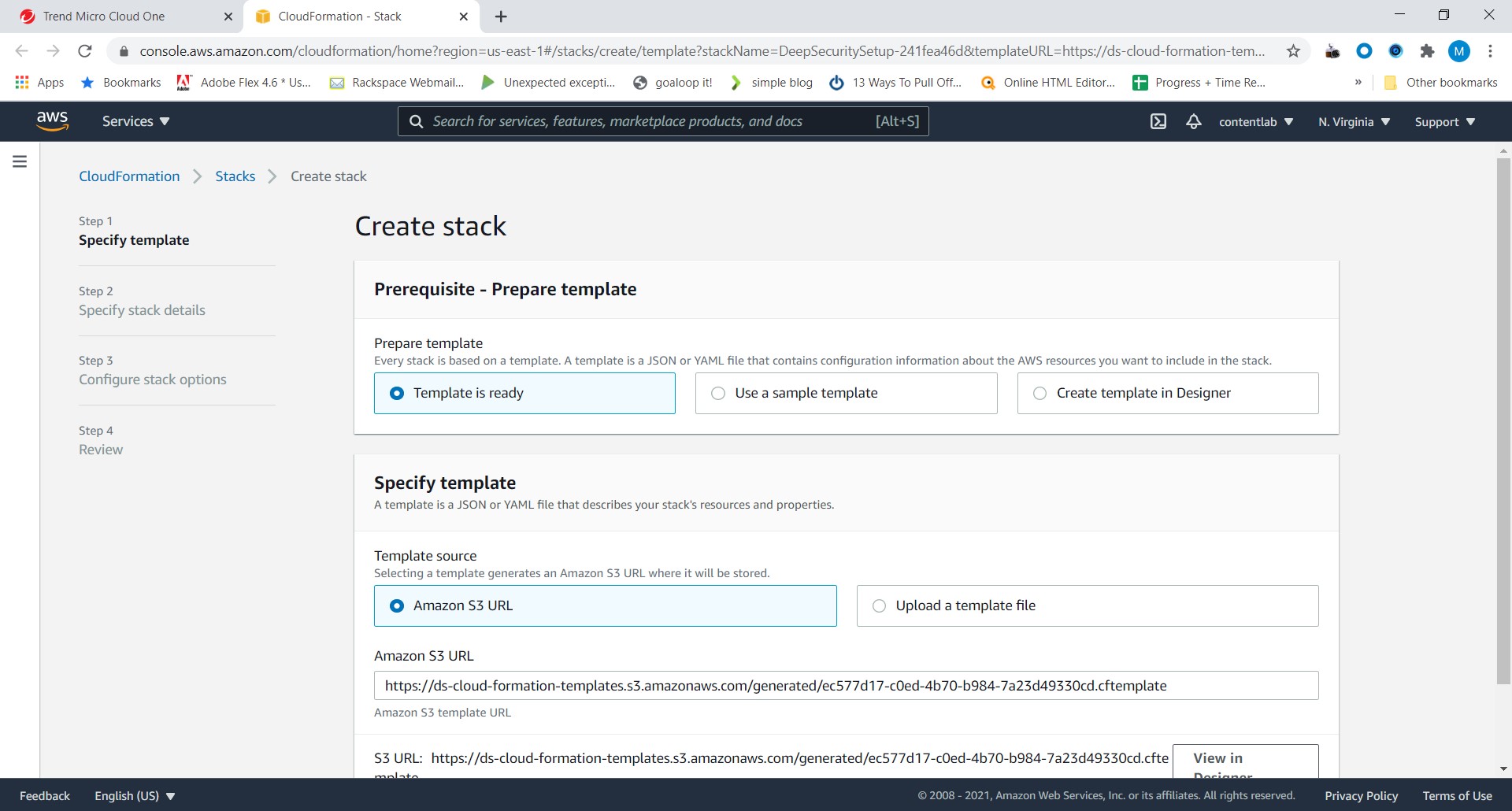The image size is (1512, 811).
Task: Go back to previous page
Action: 21,51
